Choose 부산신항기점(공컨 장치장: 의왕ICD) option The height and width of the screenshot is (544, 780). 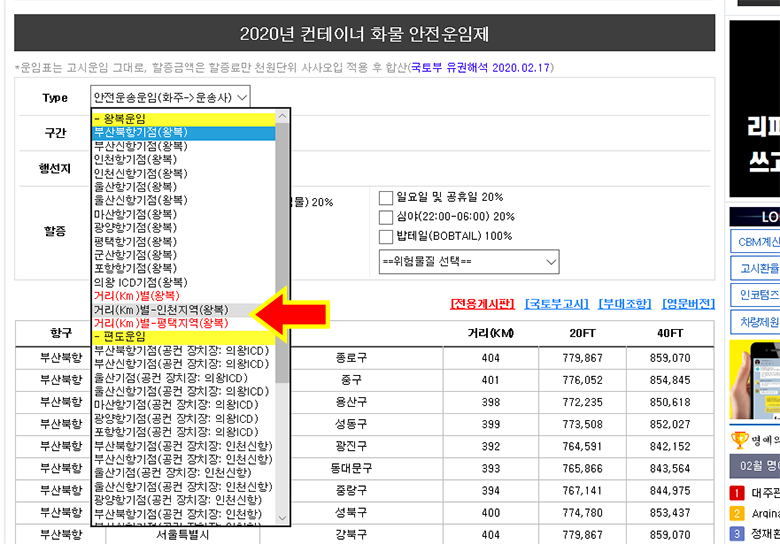pos(184,364)
